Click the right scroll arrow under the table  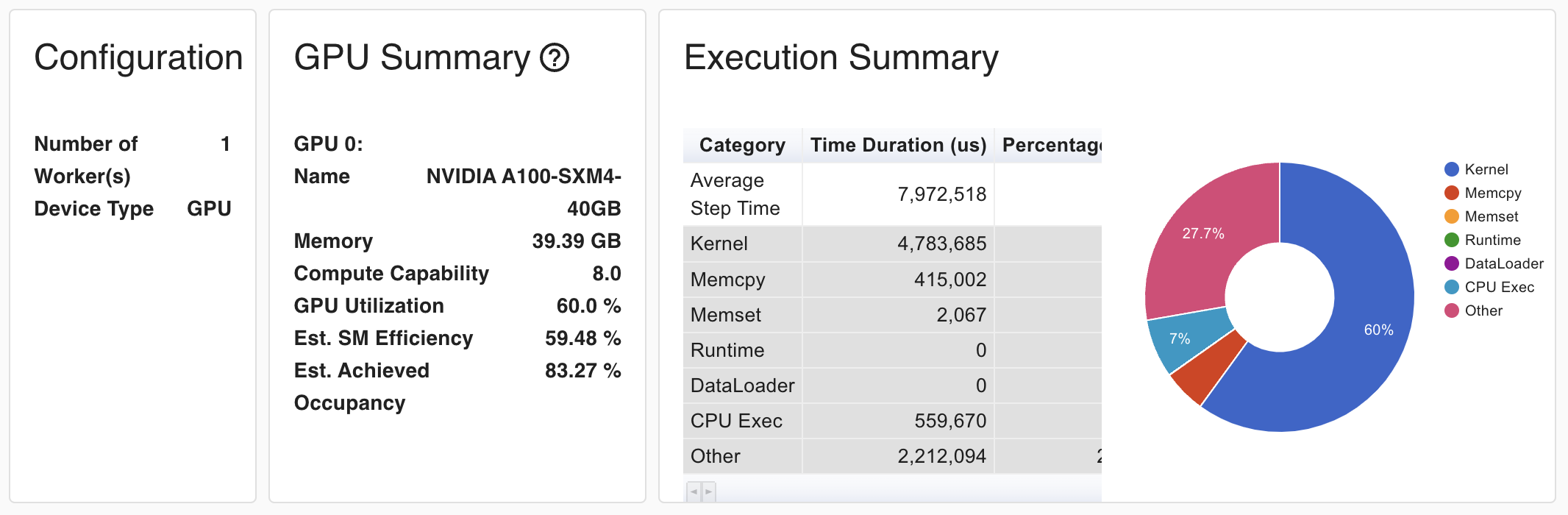708,491
